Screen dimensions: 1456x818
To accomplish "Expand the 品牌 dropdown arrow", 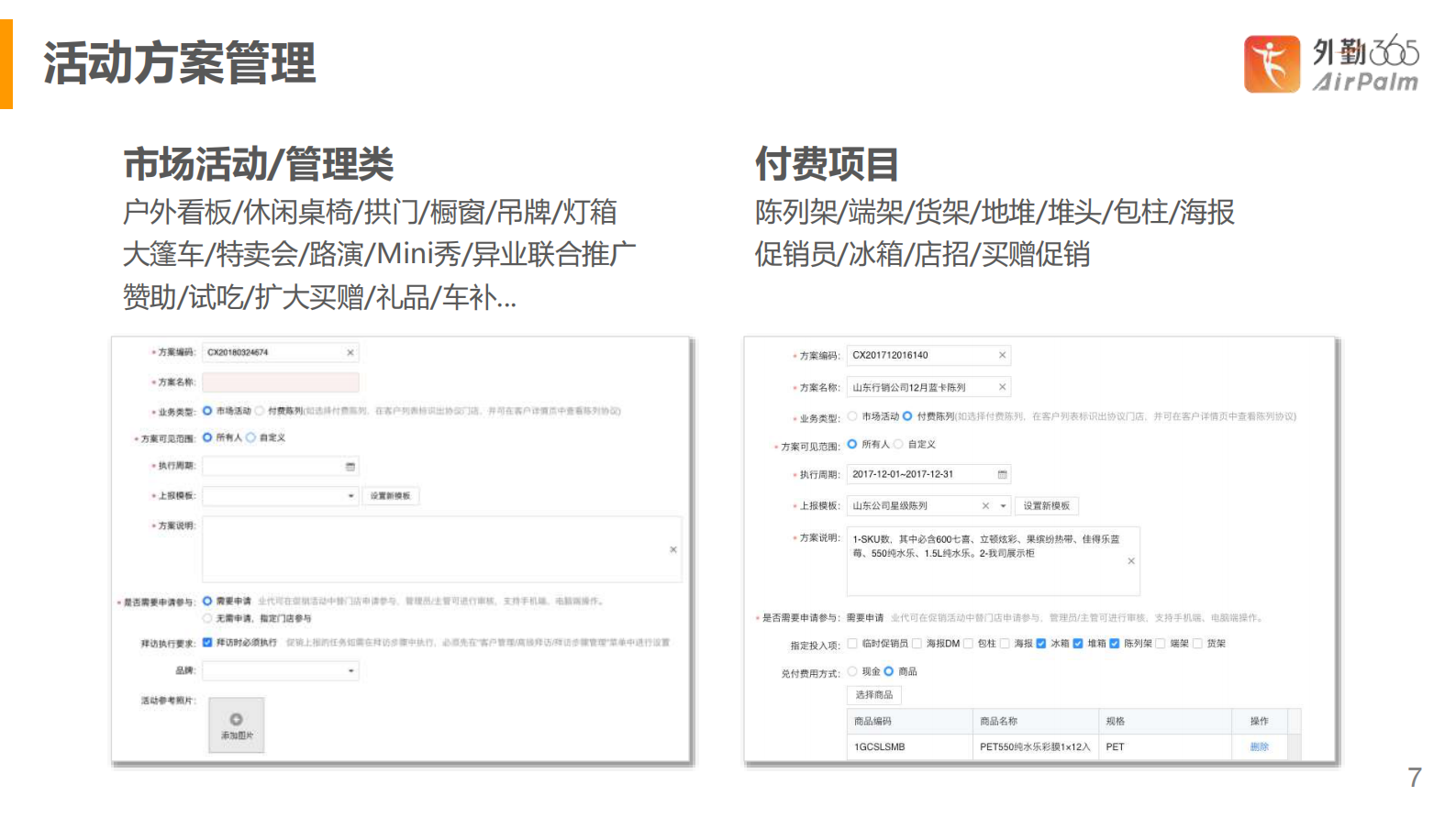I will pos(350,671).
